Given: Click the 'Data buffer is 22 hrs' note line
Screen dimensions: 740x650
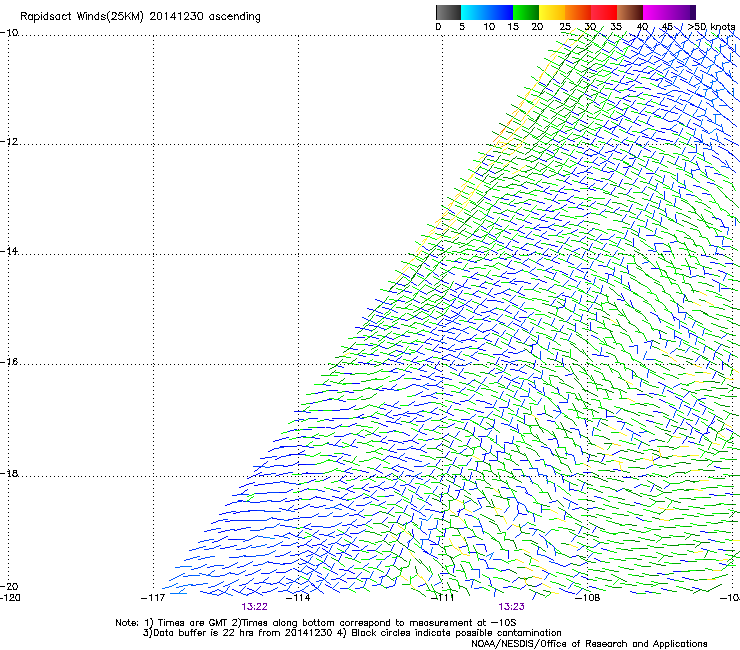Looking at the screenshot, I should 352,633.
